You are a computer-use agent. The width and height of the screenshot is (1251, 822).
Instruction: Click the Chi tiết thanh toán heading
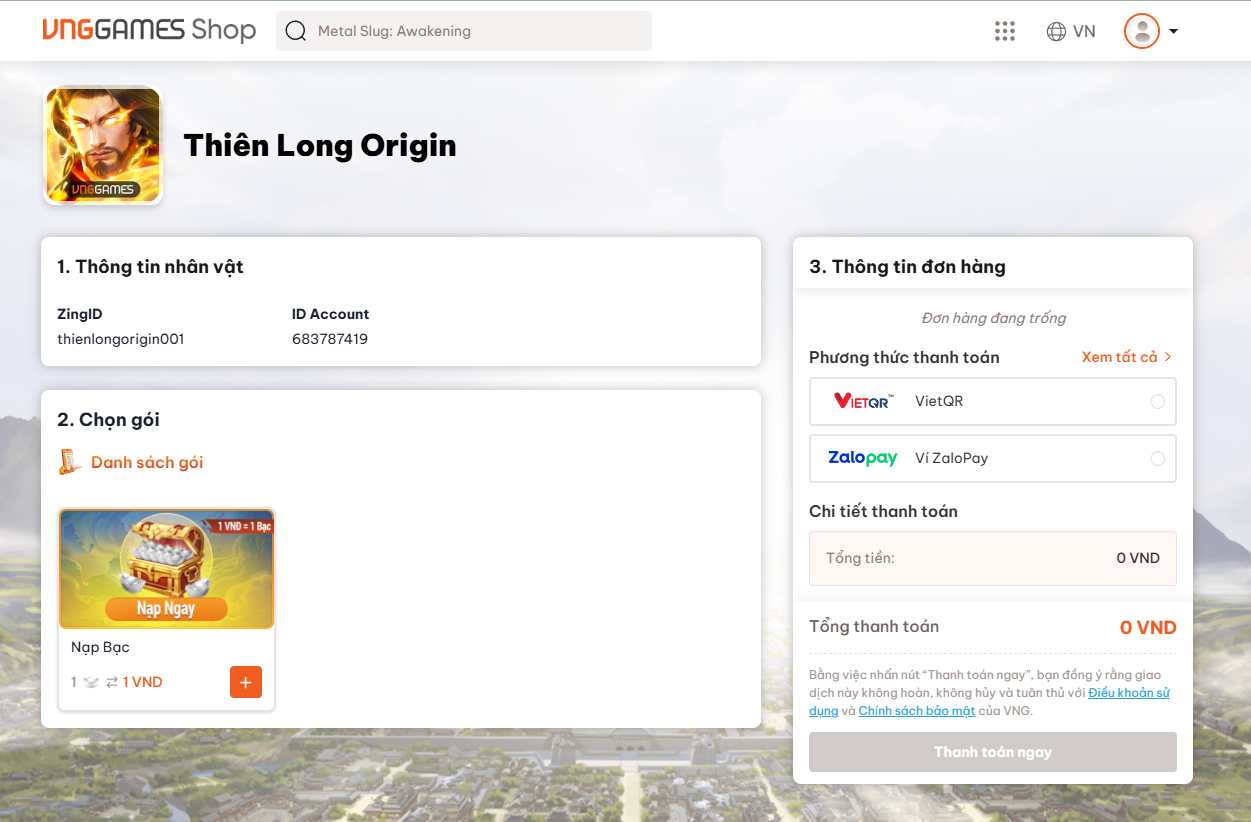click(883, 511)
